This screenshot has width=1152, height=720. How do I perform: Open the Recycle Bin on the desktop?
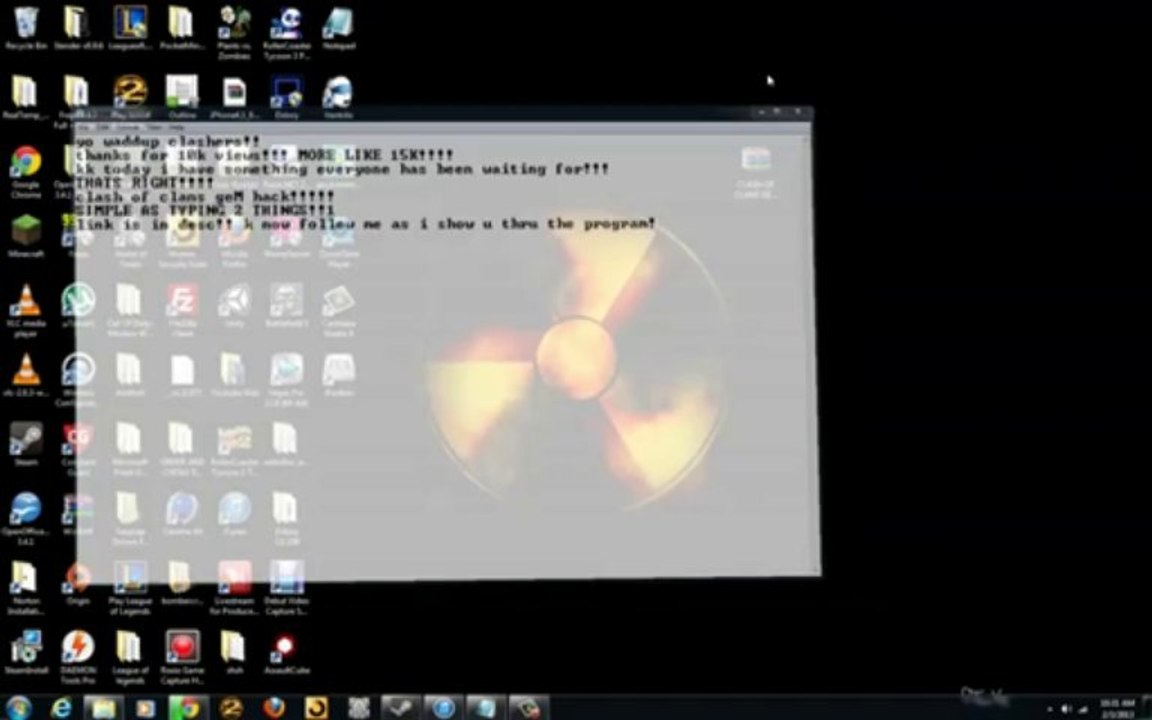click(x=26, y=28)
